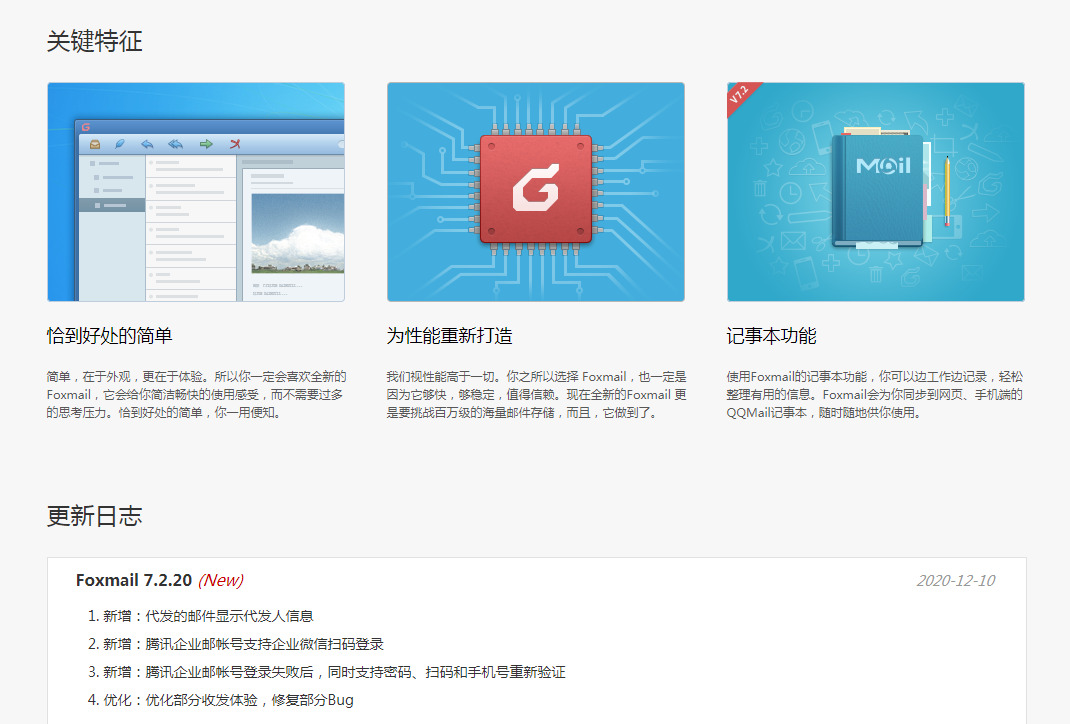The height and width of the screenshot is (724, 1070).
Task: Click the heading 关键特征
Action: pyautogui.click(x=94, y=42)
